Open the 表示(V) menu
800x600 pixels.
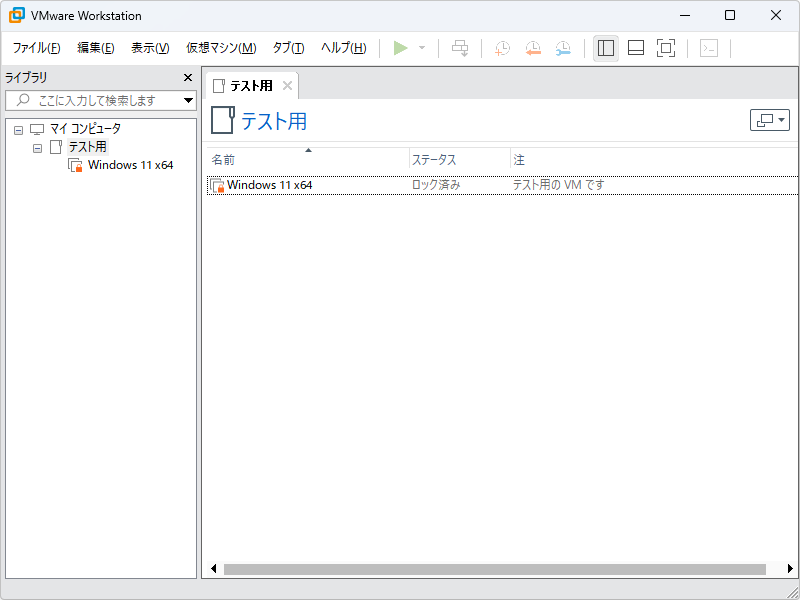tap(150, 48)
